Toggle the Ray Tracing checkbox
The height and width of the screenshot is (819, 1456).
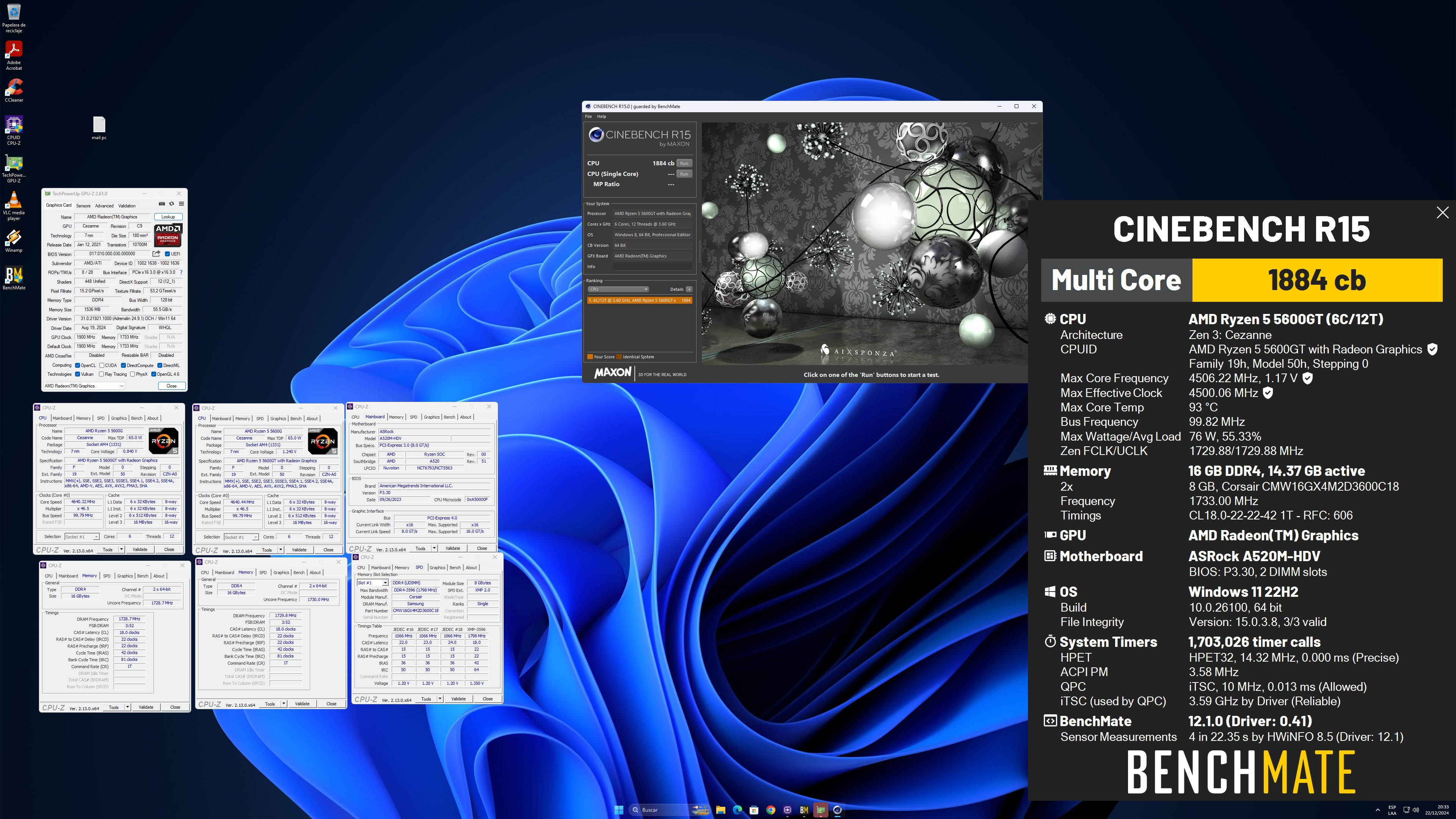pyautogui.click(x=102, y=374)
